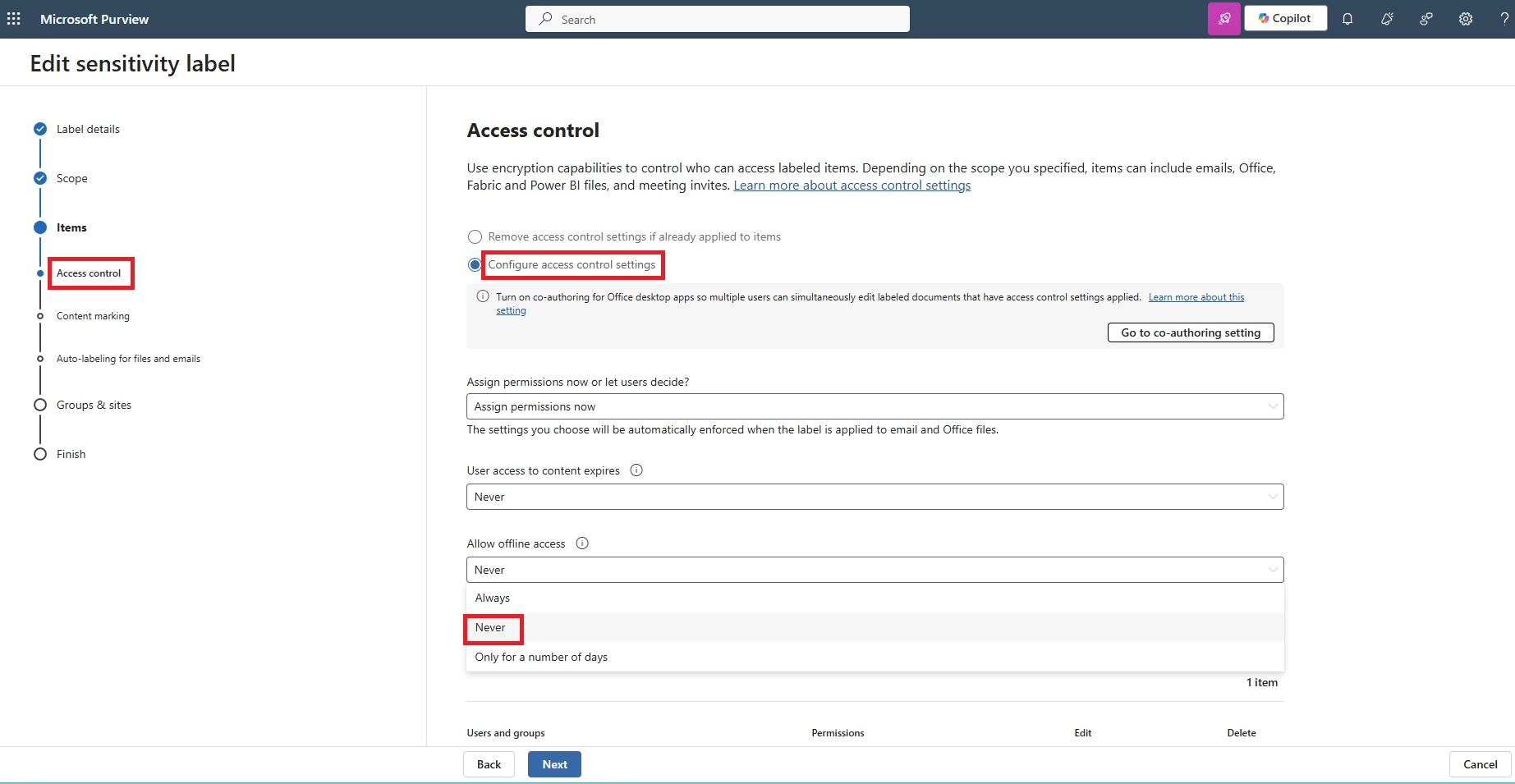Click Microsoft Purview title
Screen dimensions: 1515x784
tap(94, 19)
